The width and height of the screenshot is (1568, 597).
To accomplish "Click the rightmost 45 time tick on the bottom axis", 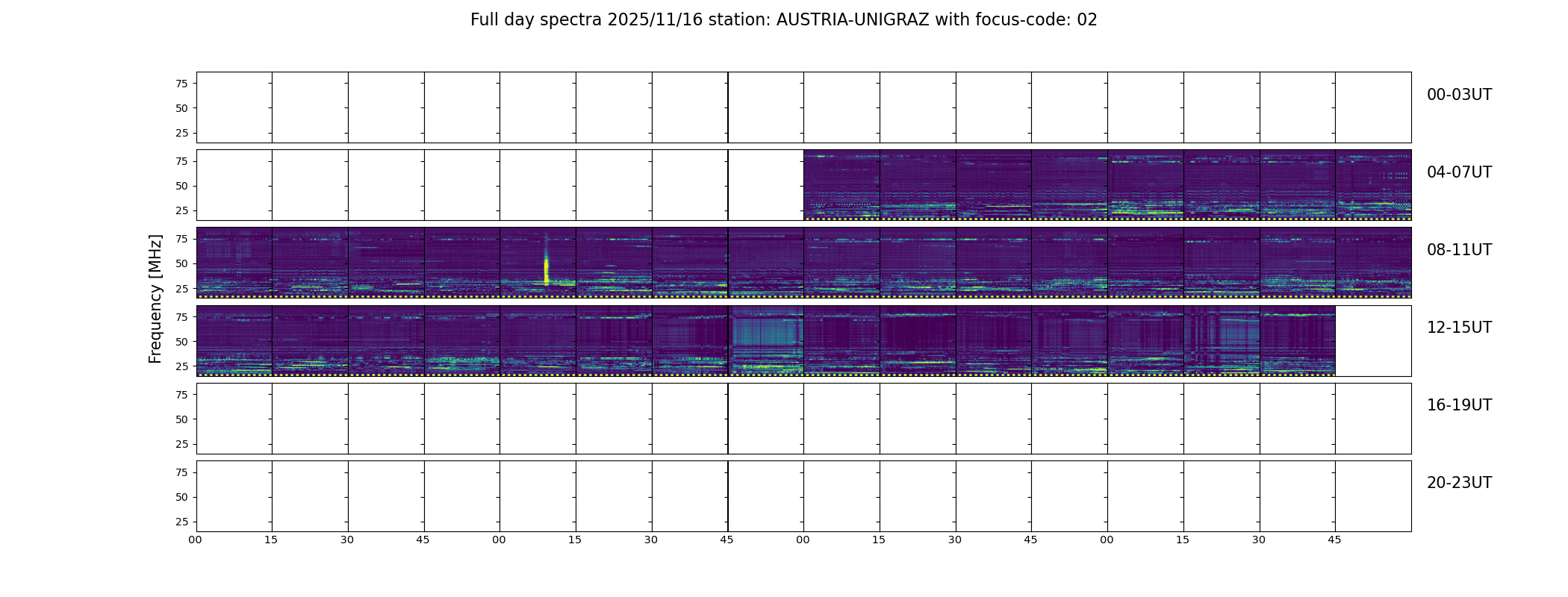I will [x=1334, y=540].
